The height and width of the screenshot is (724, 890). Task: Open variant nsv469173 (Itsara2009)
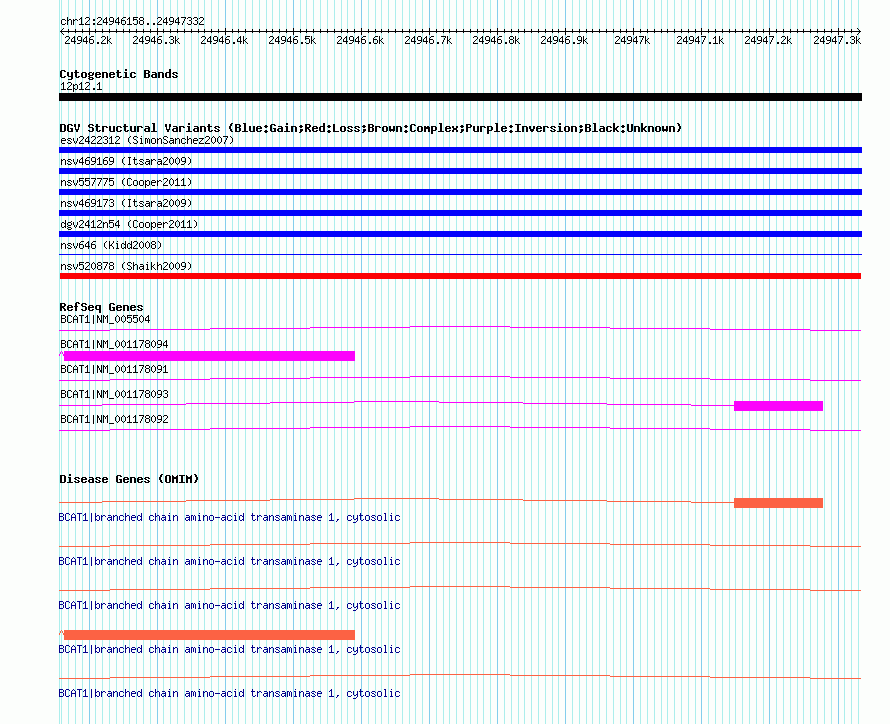point(126,203)
